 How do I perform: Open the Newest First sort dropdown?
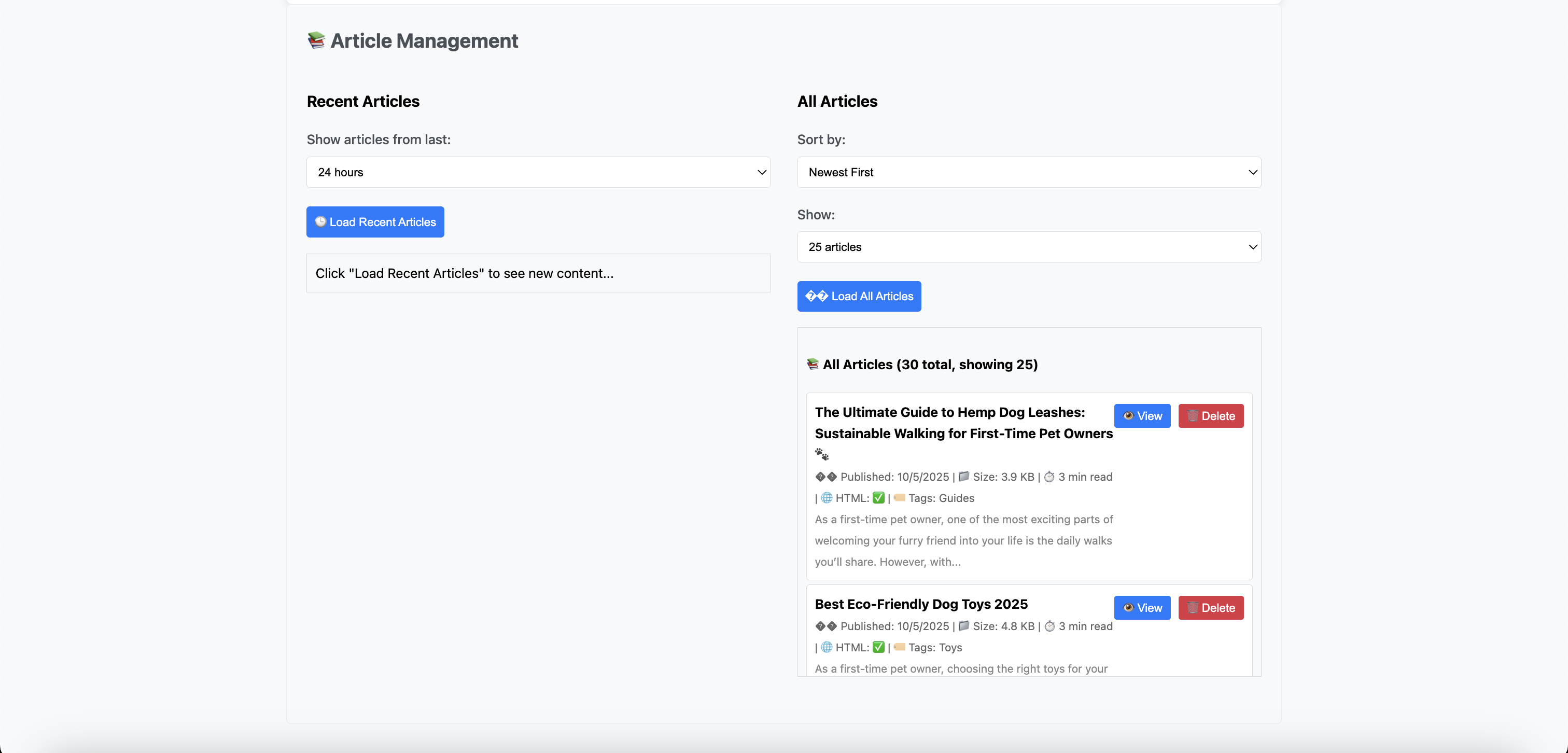click(1029, 172)
